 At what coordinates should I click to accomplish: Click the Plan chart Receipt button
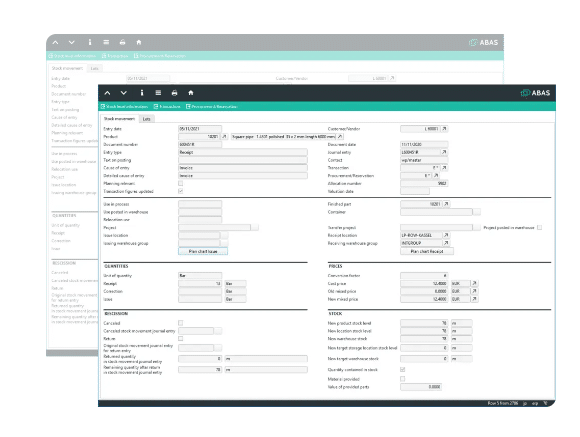(427, 251)
